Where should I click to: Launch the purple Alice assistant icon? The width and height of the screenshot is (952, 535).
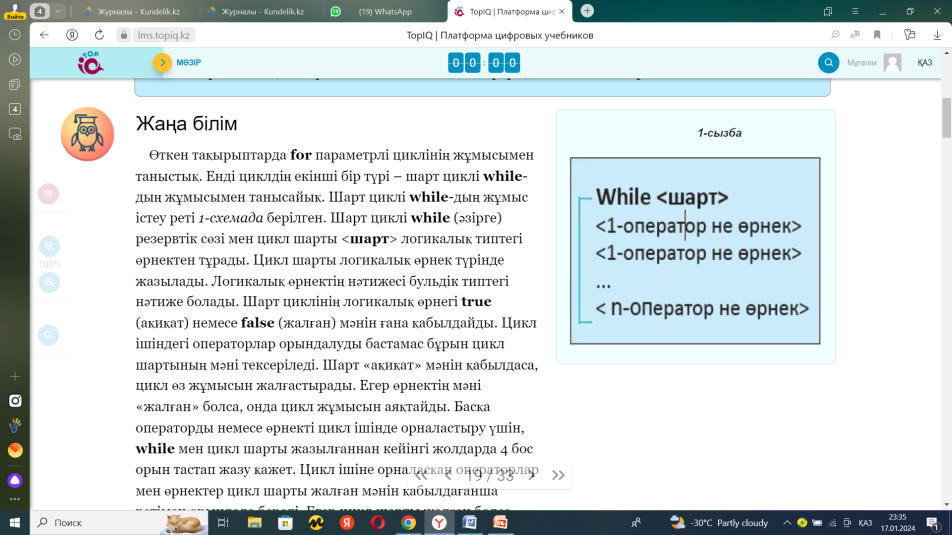click(x=15, y=480)
